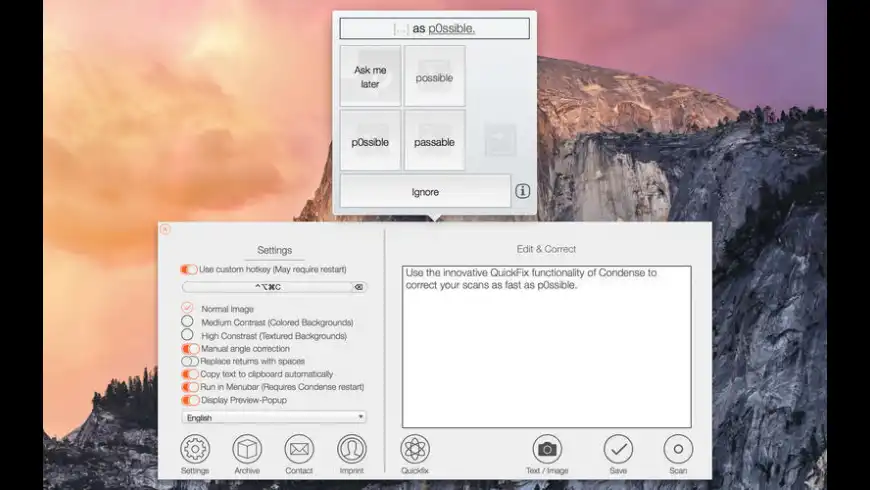870x490 pixels.
Task: Click the Ignore button in popup
Action: pyautogui.click(x=425, y=191)
